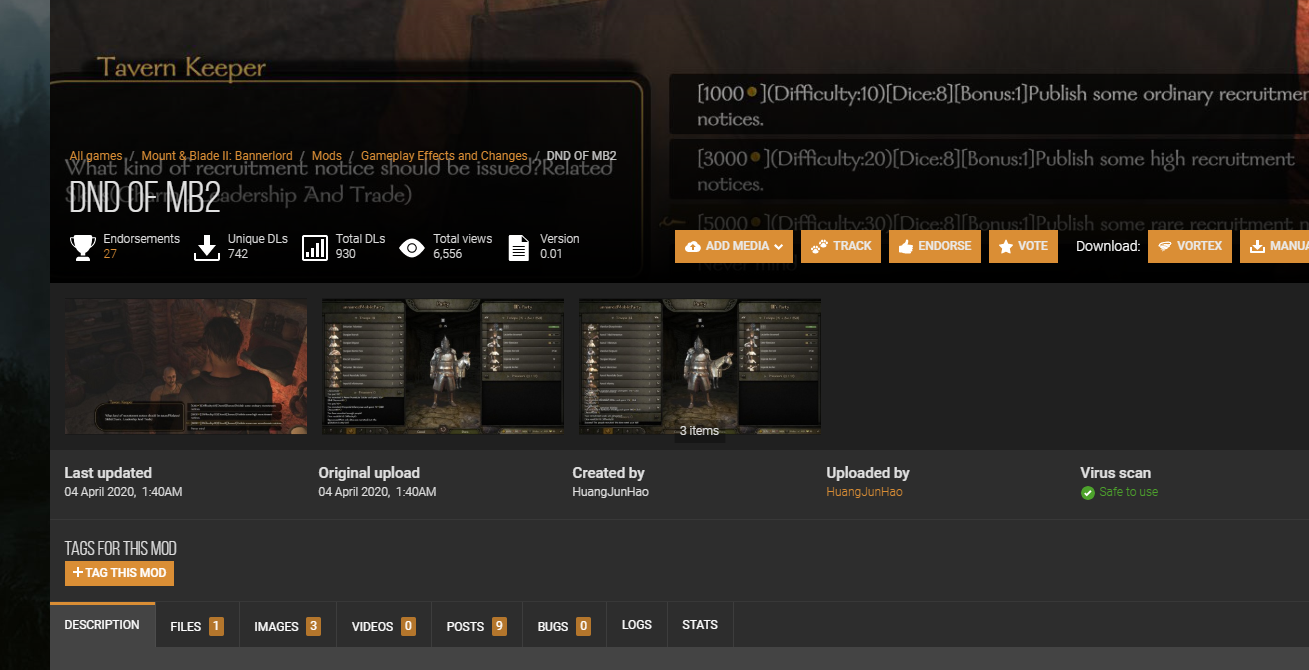
Task: Open the second party screen thumbnail
Action: click(x=443, y=366)
